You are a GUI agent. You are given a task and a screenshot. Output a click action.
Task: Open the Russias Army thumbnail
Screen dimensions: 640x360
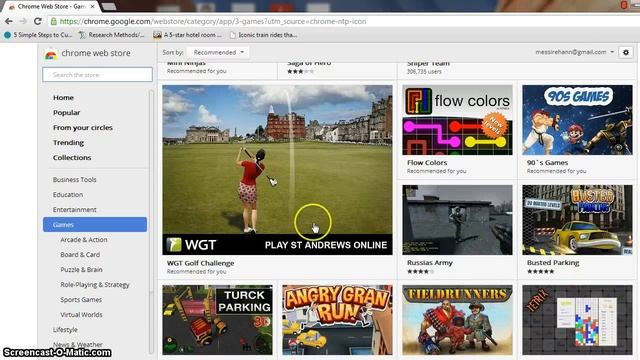457,220
